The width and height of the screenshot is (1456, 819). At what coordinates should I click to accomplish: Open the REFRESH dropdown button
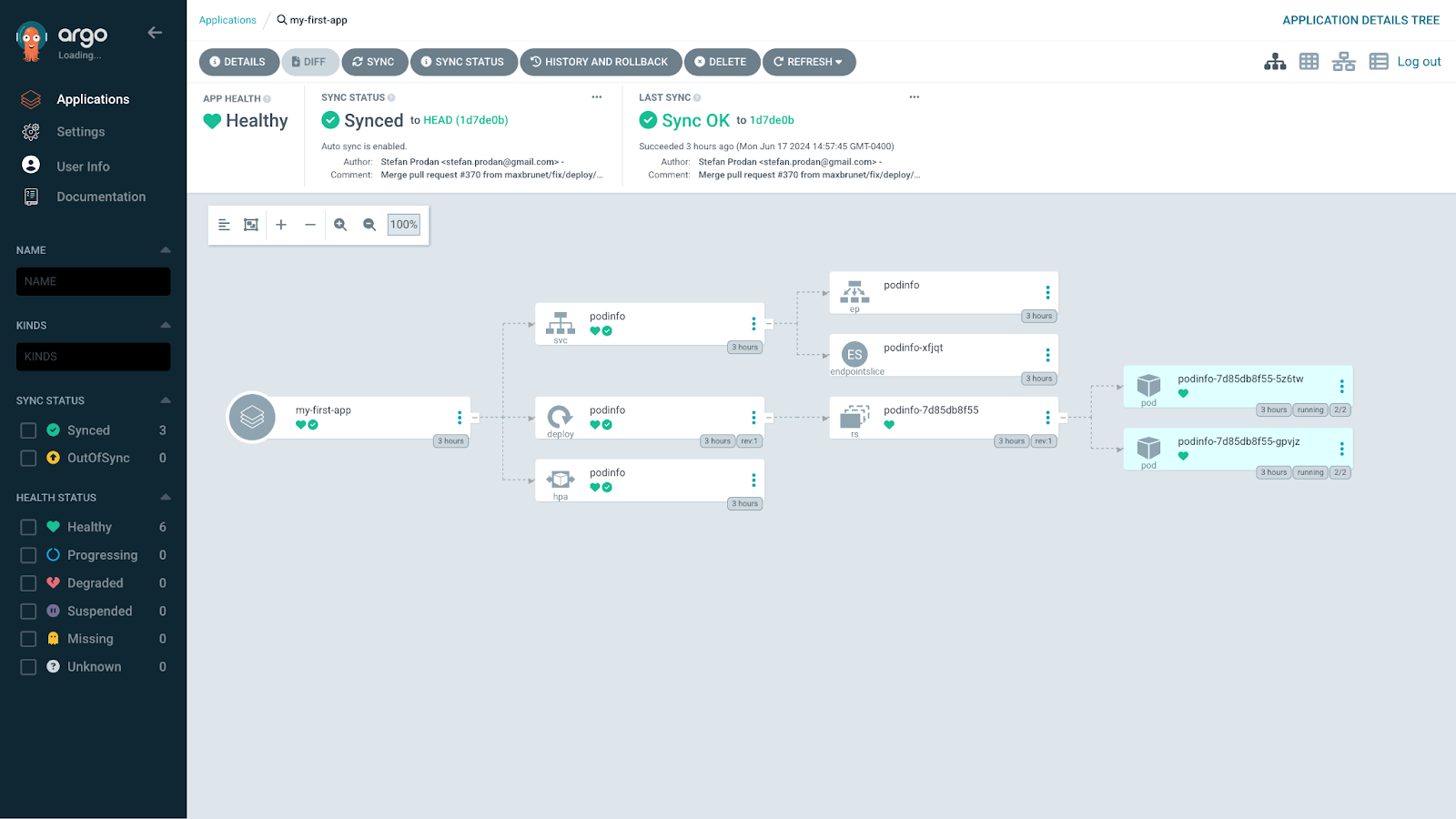(809, 62)
